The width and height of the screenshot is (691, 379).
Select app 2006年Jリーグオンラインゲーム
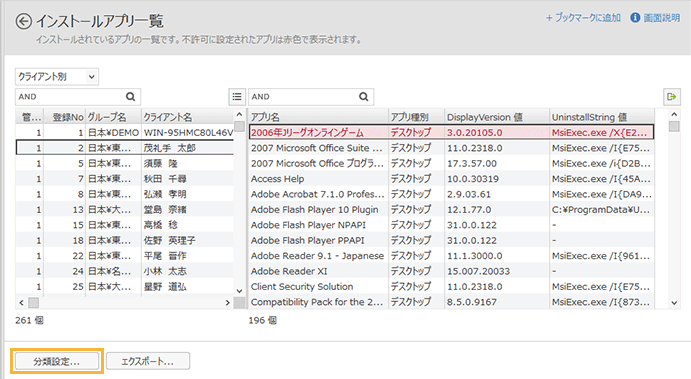pyautogui.click(x=451, y=132)
